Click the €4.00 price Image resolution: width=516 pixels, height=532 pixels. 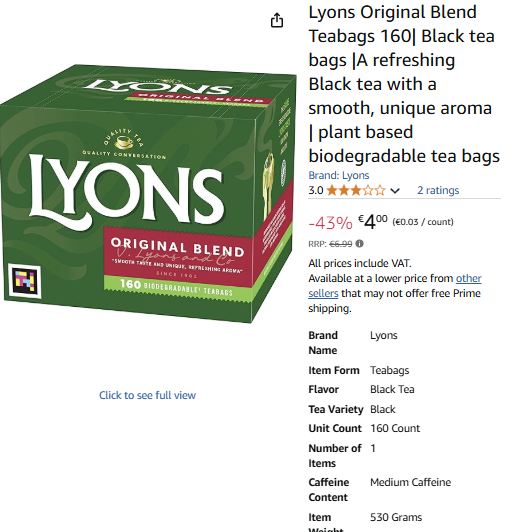373,222
